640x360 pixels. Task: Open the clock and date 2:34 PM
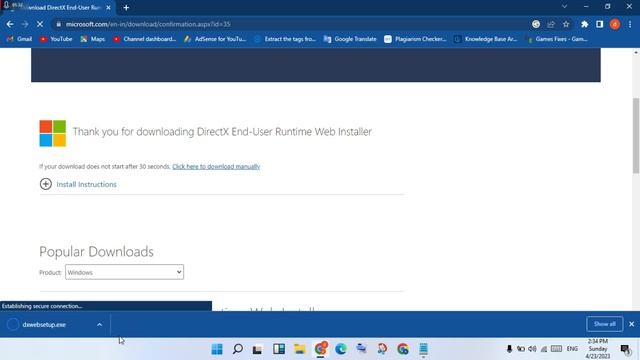click(598, 349)
